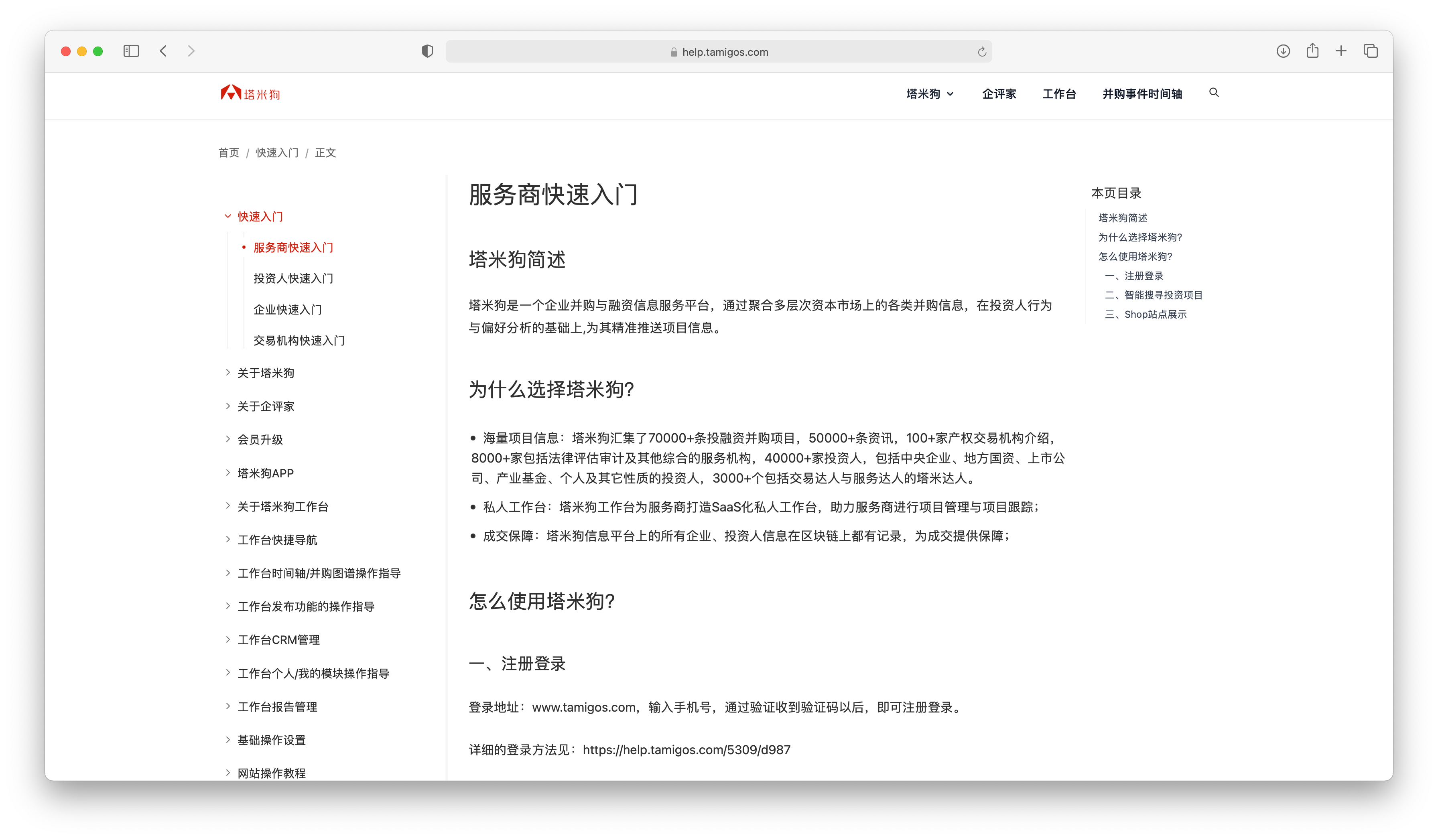Screen dimensions: 1438x840
Task: Open the 塔米狗 dropdown menu in header
Action: coord(930,94)
